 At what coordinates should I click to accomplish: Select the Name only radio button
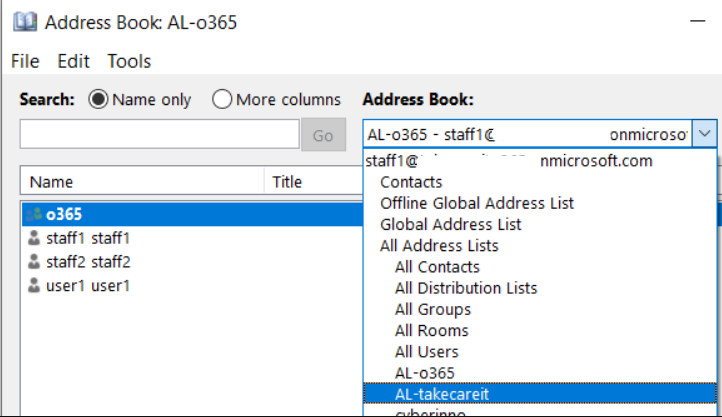coord(98,99)
